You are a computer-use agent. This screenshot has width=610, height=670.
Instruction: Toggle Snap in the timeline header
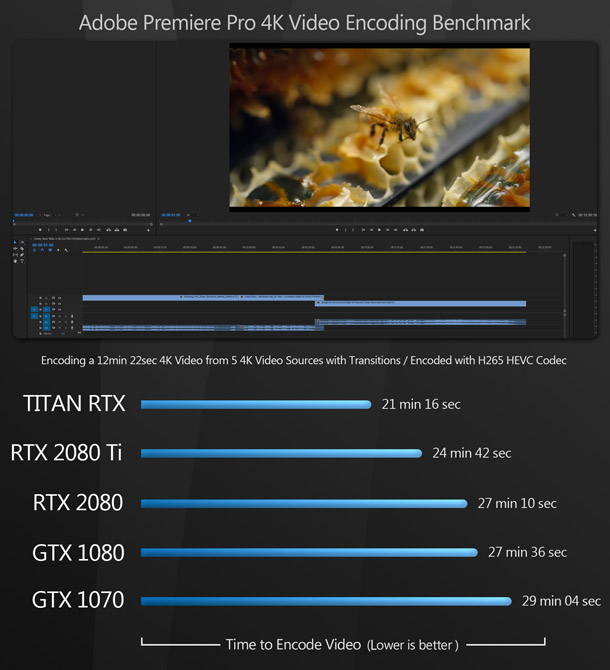(x=41, y=250)
